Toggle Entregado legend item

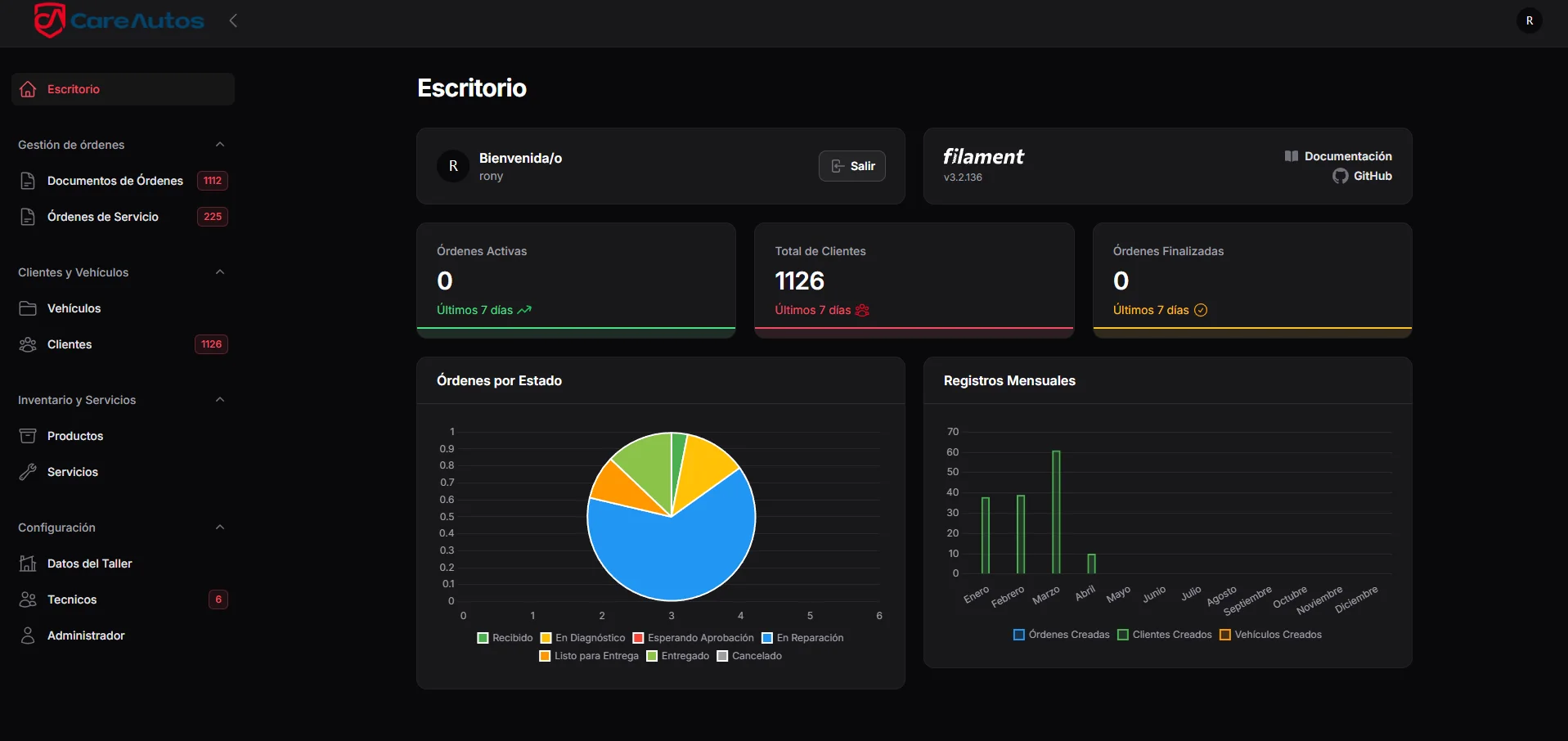click(x=678, y=656)
